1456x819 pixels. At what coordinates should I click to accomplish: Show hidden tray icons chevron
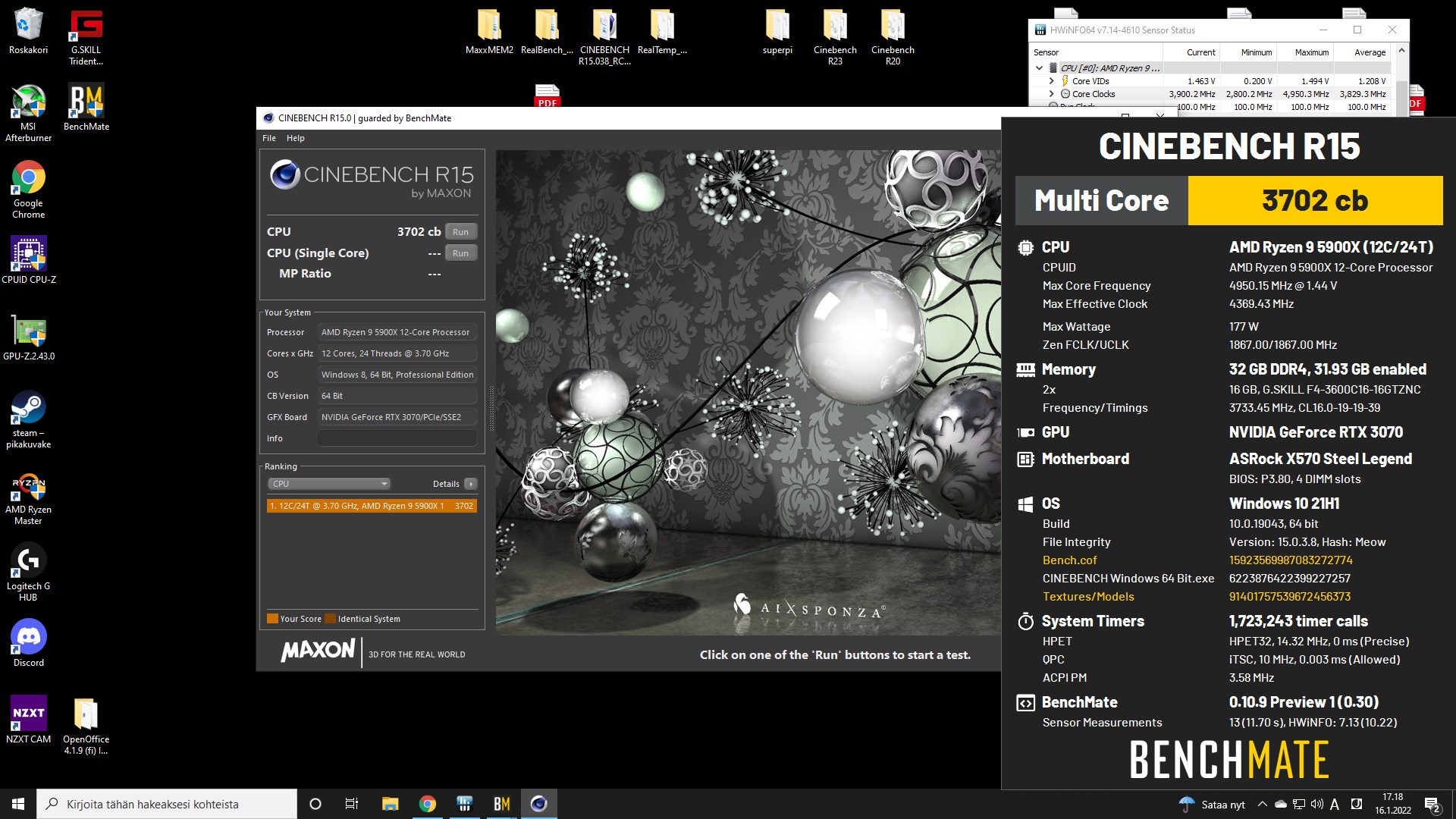click(x=1262, y=804)
